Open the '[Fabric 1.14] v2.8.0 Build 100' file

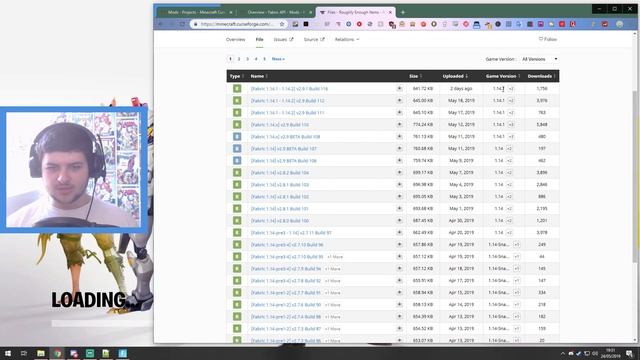point(280,220)
